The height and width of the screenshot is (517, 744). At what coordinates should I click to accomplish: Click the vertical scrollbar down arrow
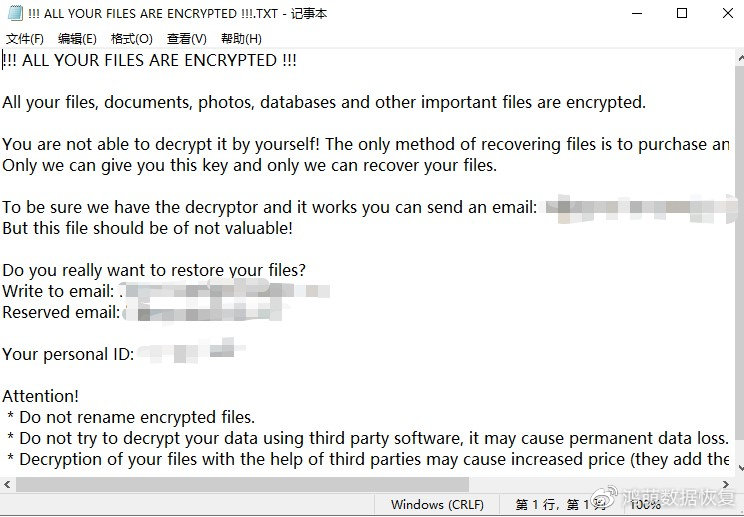coord(736,468)
